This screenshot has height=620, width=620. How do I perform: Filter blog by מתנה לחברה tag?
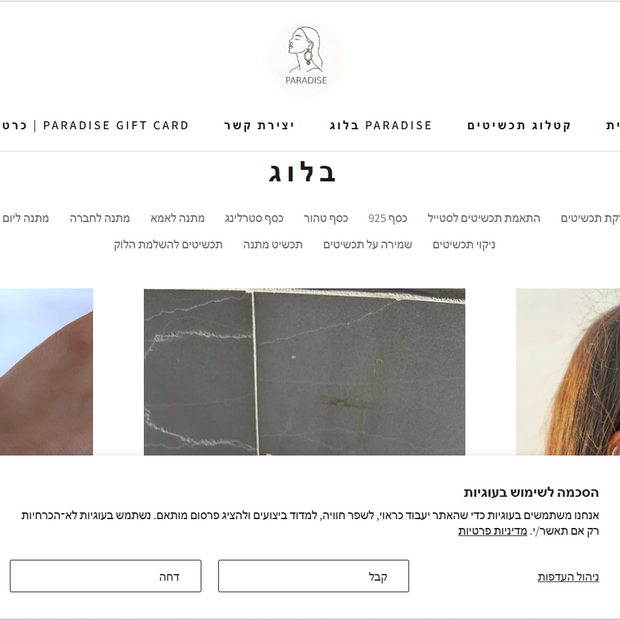100,218
